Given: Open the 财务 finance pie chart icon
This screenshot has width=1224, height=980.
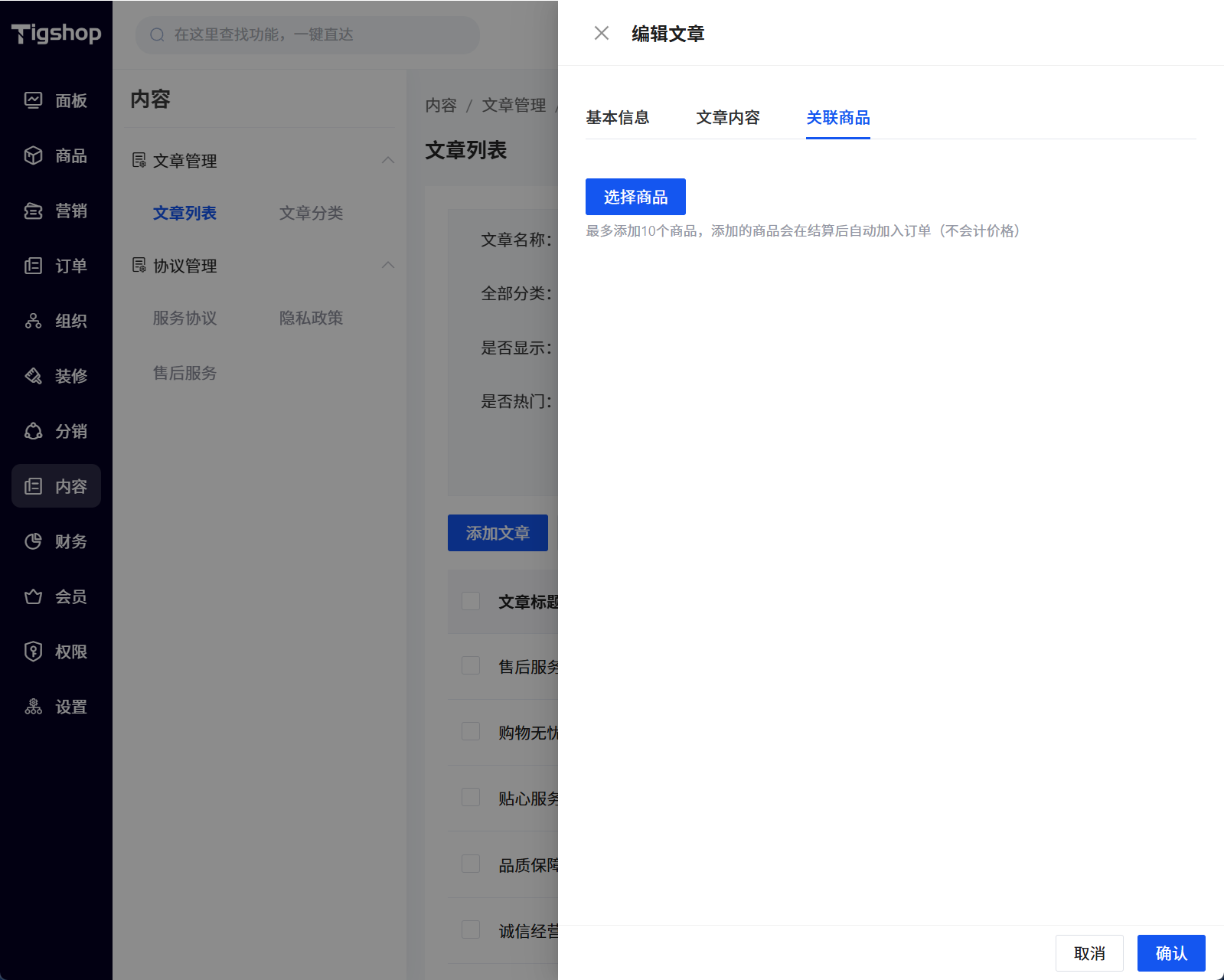Looking at the screenshot, I should pos(33,541).
